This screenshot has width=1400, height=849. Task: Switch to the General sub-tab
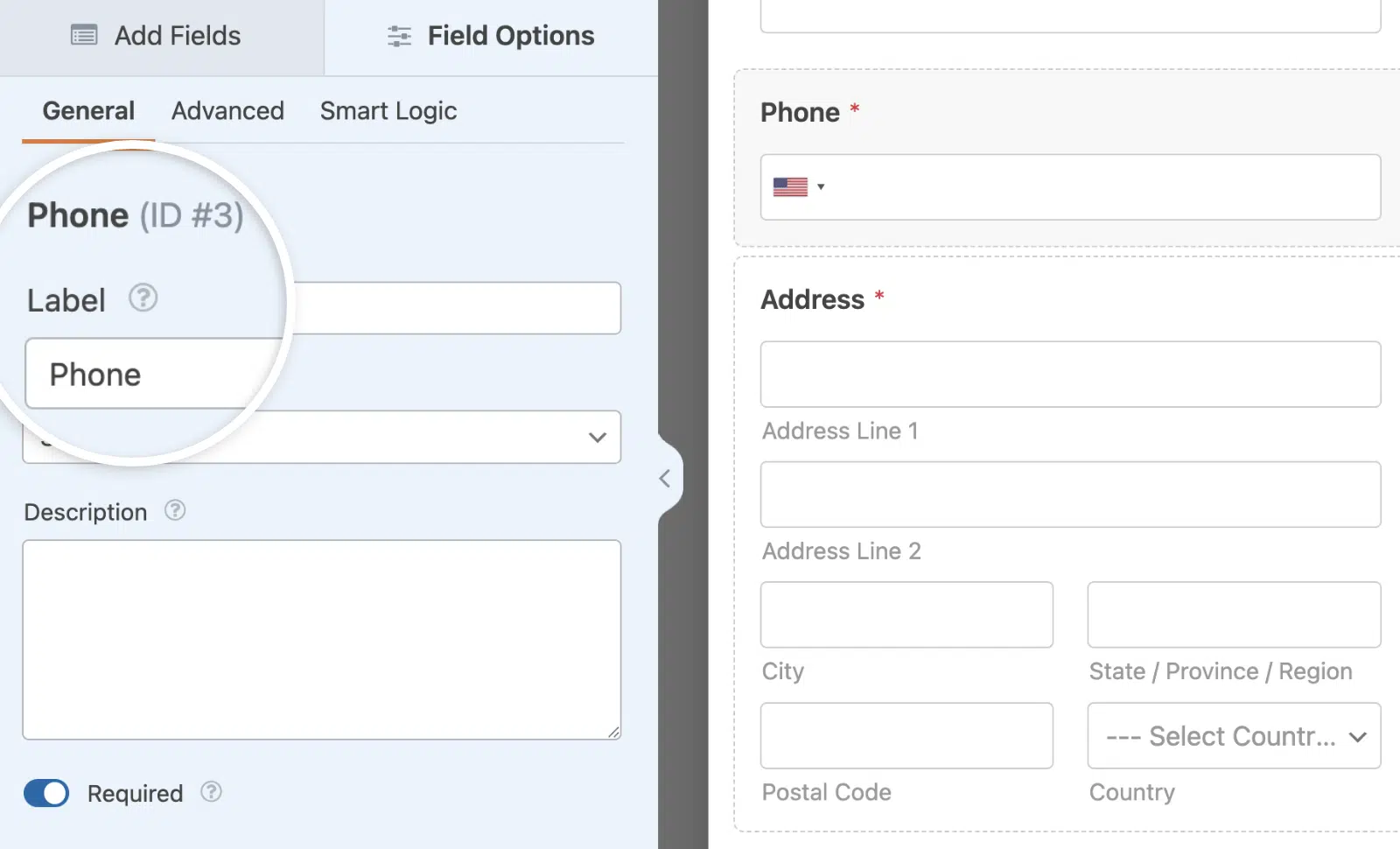(x=88, y=111)
